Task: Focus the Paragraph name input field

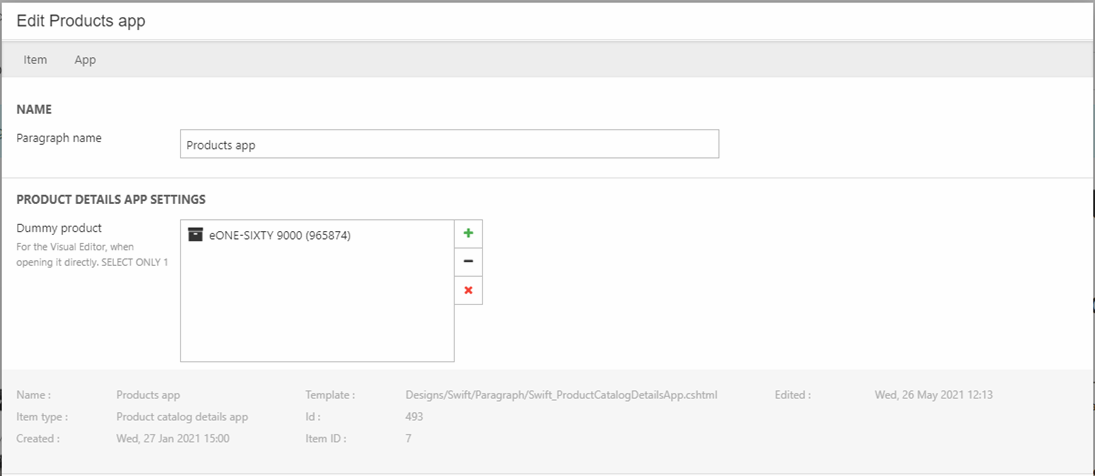Action: [449, 144]
